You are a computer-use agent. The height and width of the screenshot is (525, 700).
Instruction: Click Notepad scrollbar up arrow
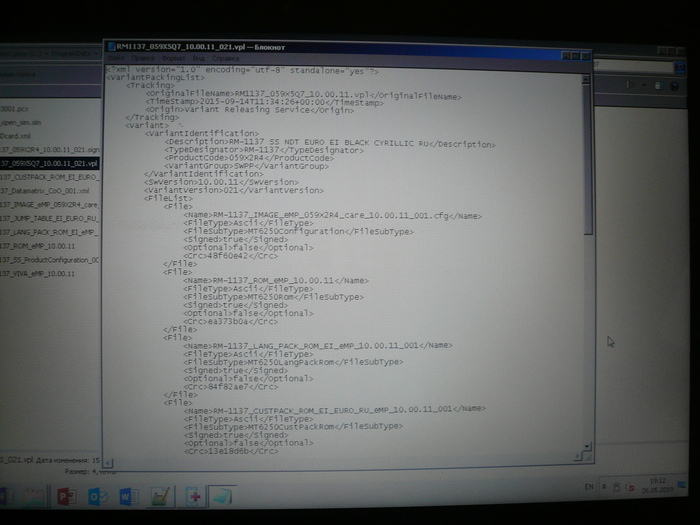(586, 79)
